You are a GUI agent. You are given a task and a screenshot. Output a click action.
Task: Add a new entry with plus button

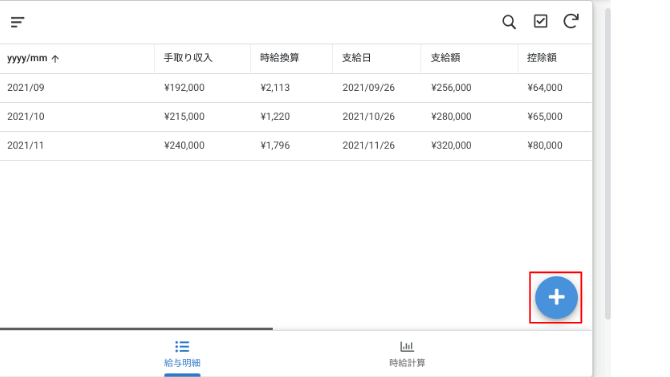coord(556,297)
